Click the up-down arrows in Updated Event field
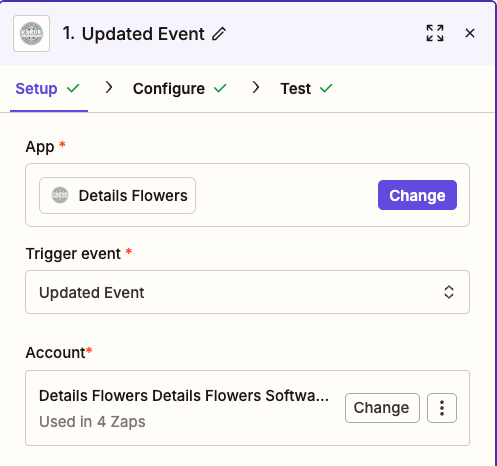 449,292
